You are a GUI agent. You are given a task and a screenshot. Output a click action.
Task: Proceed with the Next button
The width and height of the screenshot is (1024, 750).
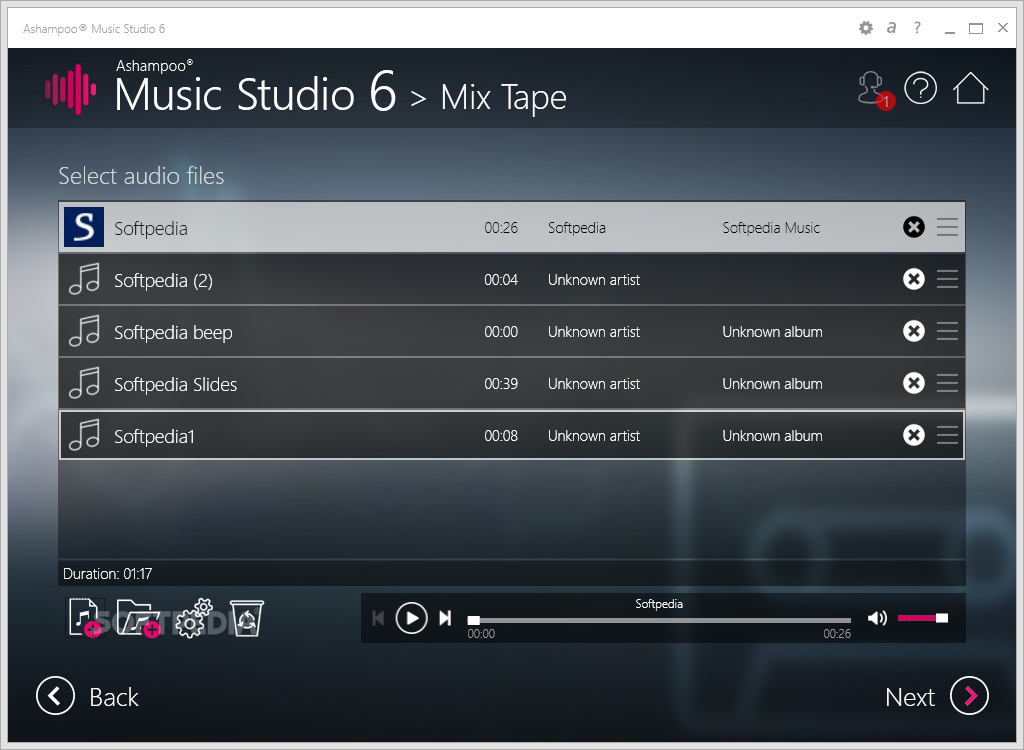click(x=936, y=696)
